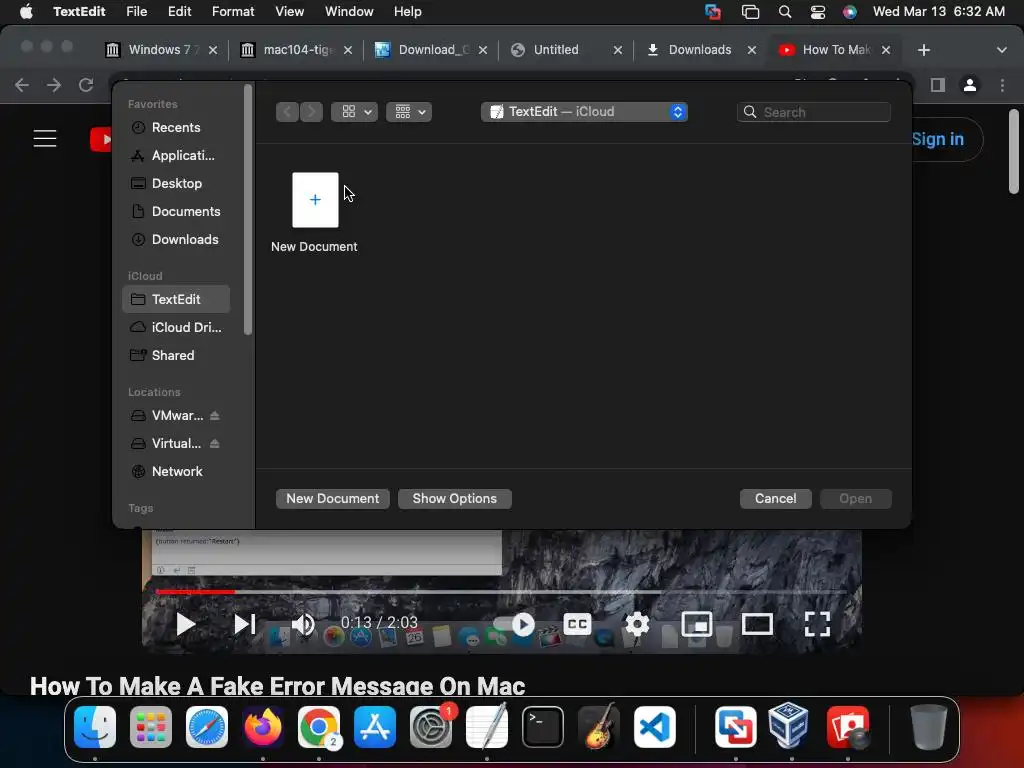Switch to the Downloads browser tab
1024x768 pixels.
tap(701, 50)
